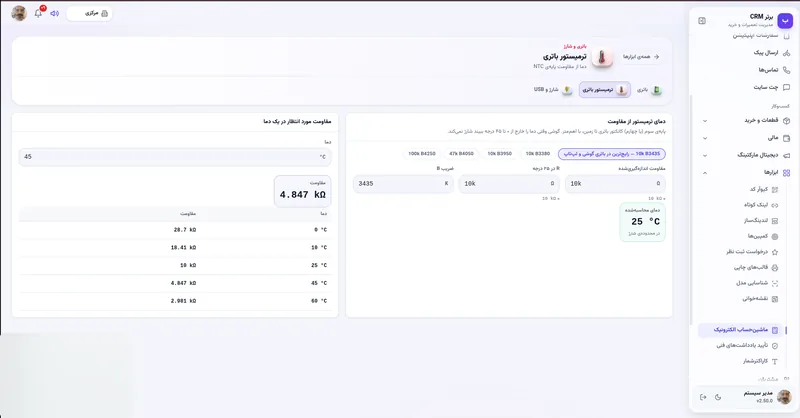Image resolution: width=800 pixels, height=418 pixels.
Task: Open تأیید یادداشت‌های فنی item
Action: pos(747,346)
